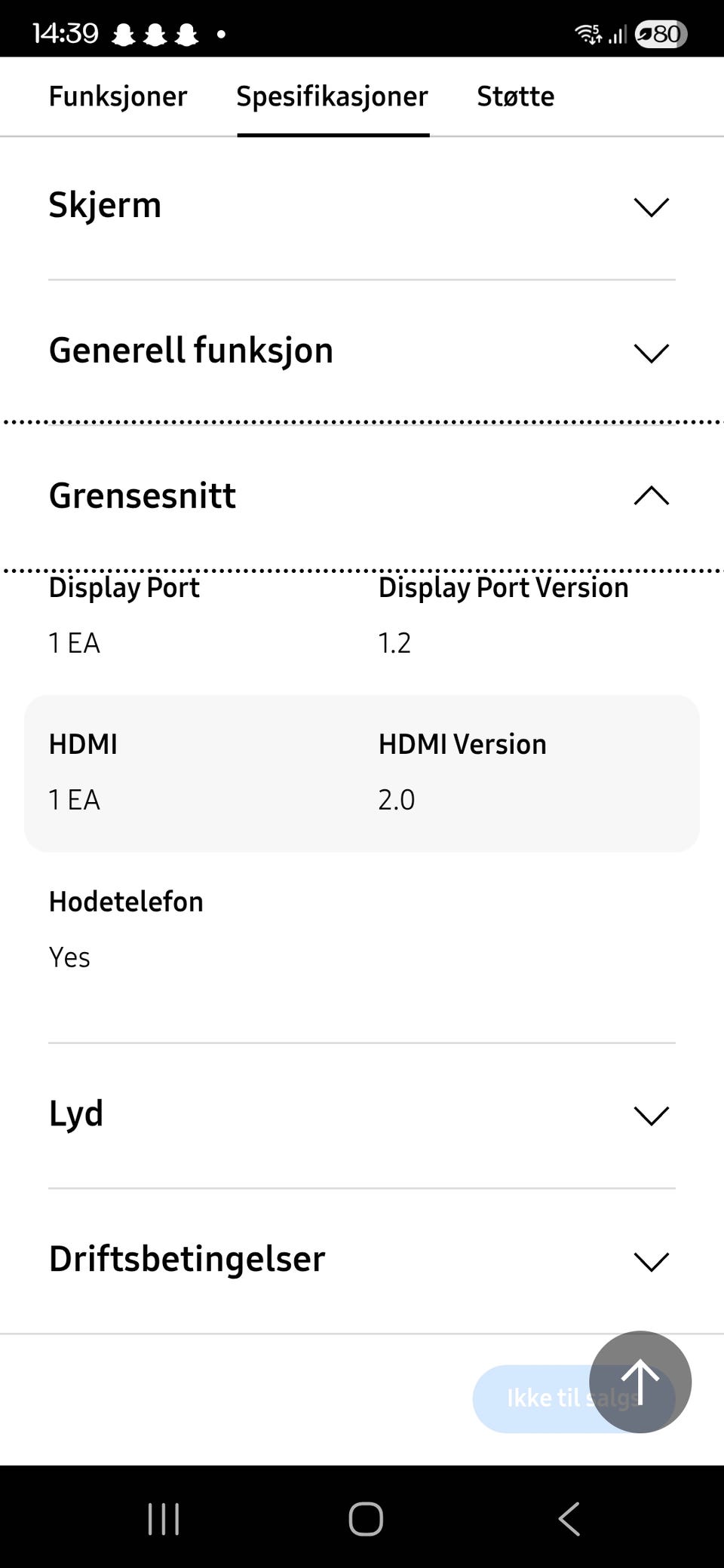The width and height of the screenshot is (724, 1568).
Task: Tap the Ikke til salgs button
Action: point(535,1398)
